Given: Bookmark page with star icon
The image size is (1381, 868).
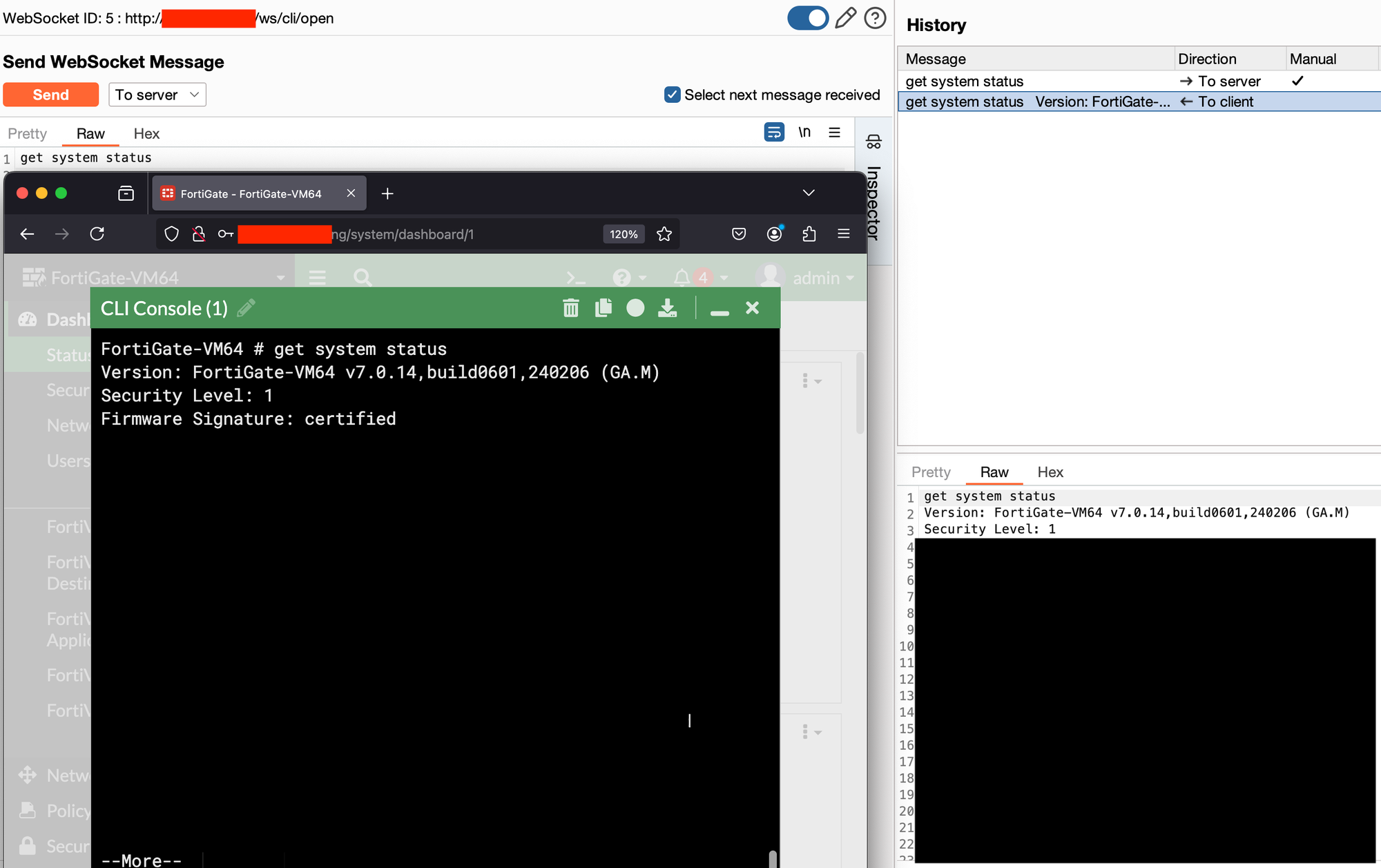Looking at the screenshot, I should click(664, 234).
